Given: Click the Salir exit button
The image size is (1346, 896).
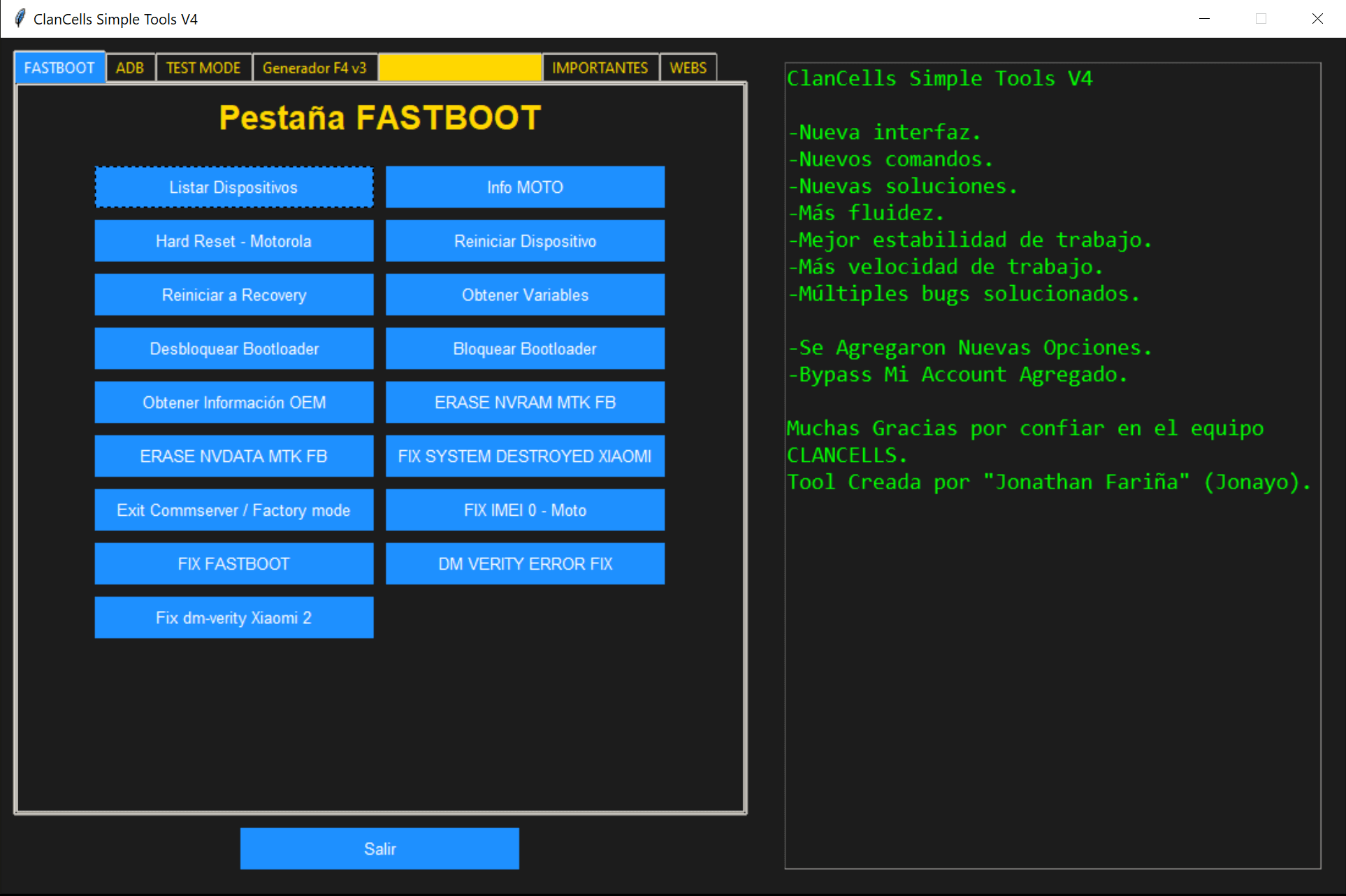Looking at the screenshot, I should [x=379, y=848].
